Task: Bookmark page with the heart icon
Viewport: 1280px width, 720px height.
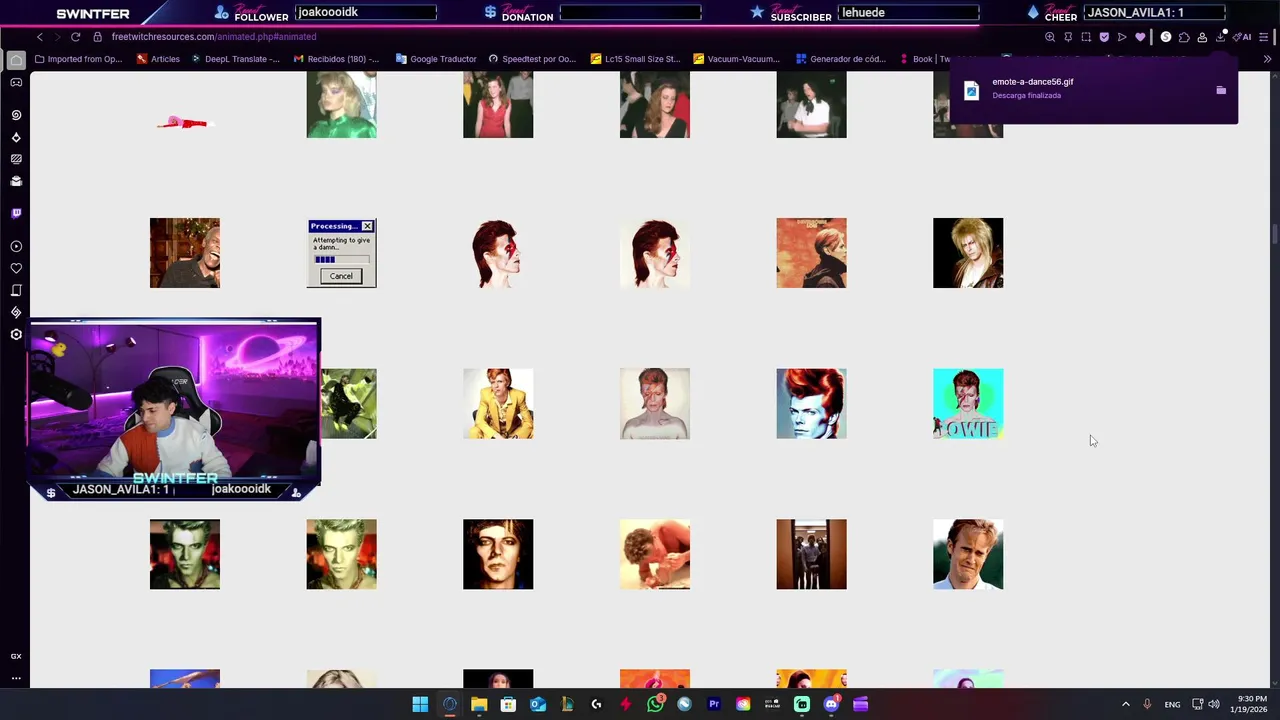Action: coord(1140,37)
